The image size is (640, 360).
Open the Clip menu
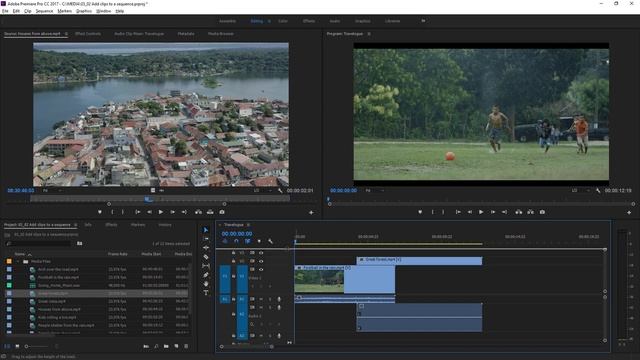coord(28,11)
